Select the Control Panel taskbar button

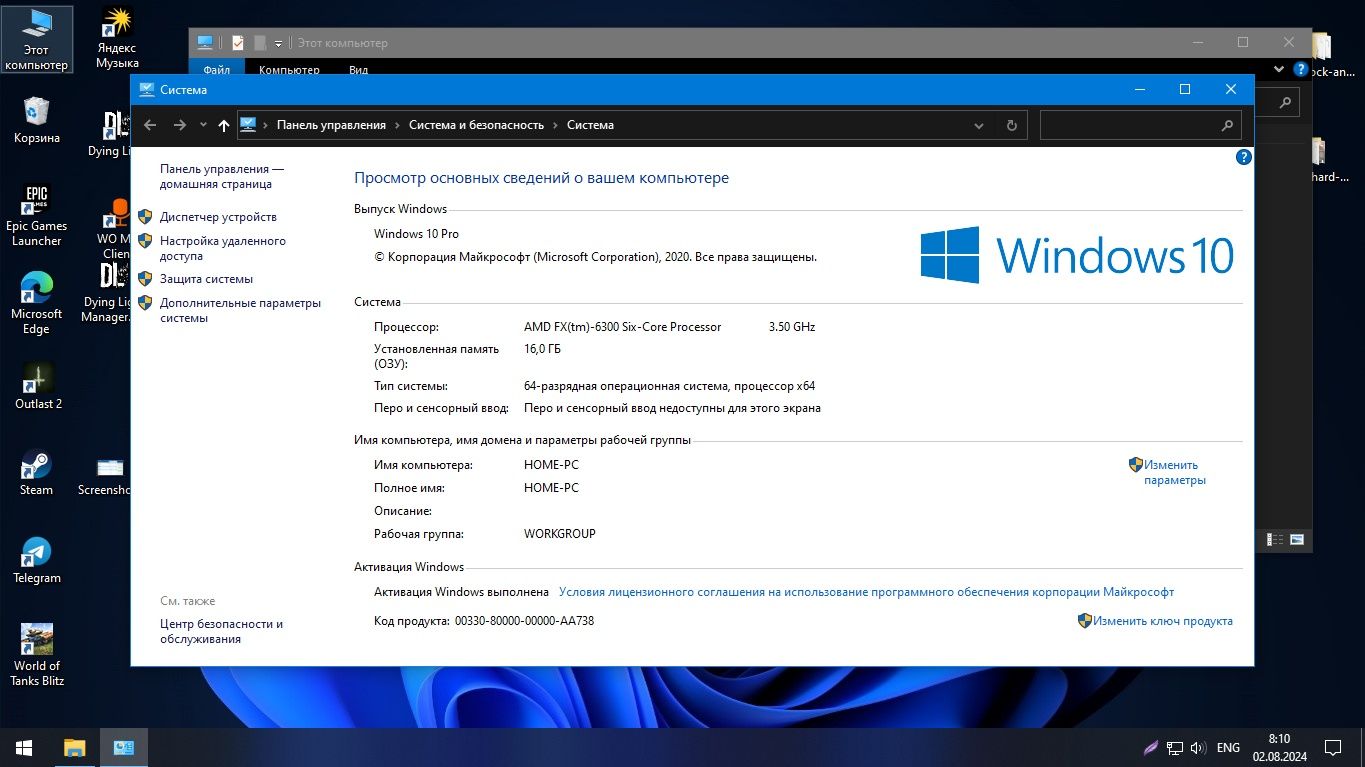coord(124,747)
